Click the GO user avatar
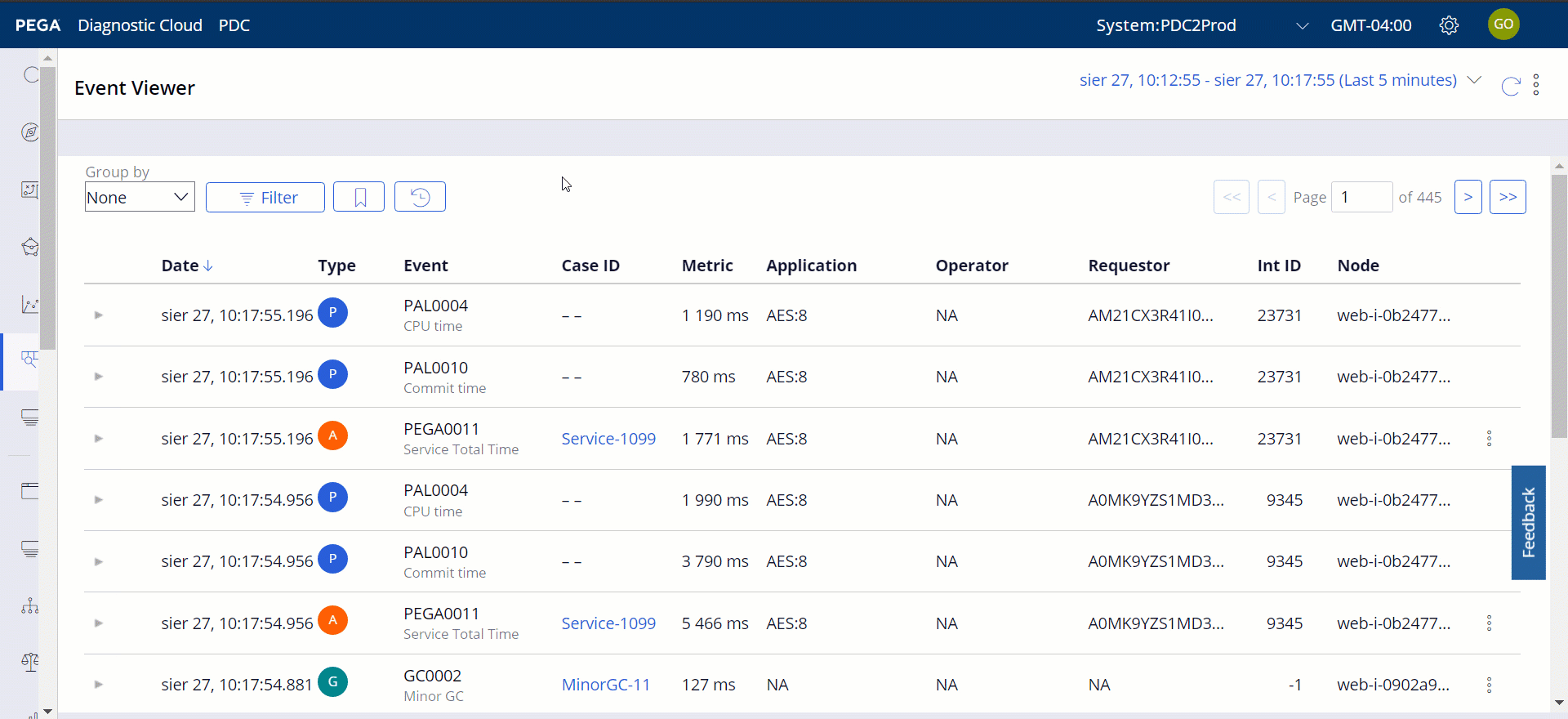Viewport: 1568px width, 719px height. [x=1503, y=25]
